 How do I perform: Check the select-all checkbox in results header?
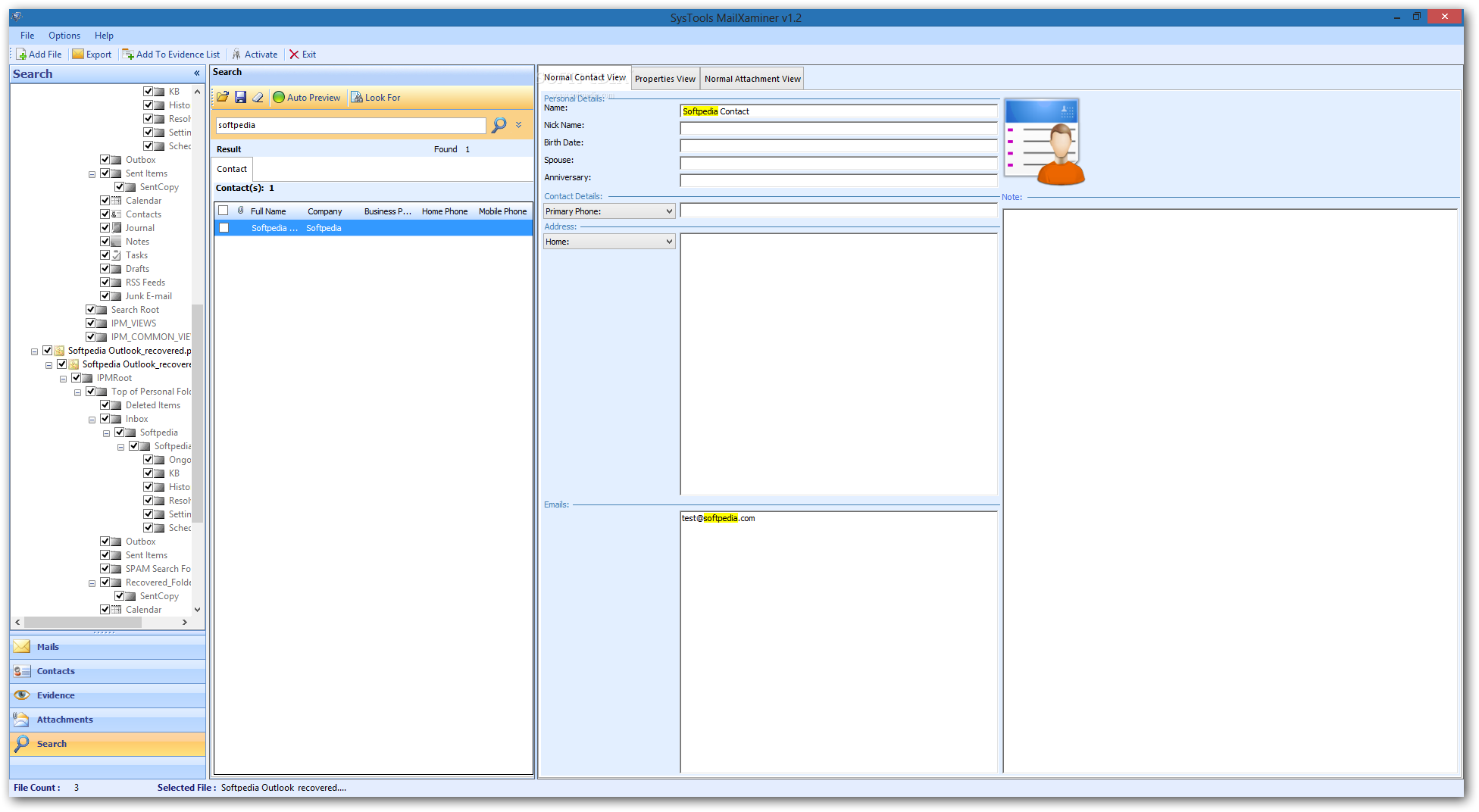pyautogui.click(x=224, y=211)
